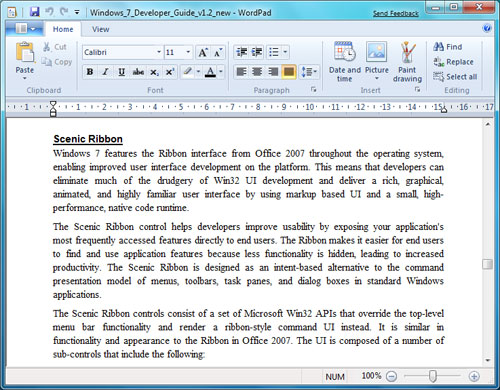Insert Date and time
This screenshot has height=390, width=500.
[345, 62]
